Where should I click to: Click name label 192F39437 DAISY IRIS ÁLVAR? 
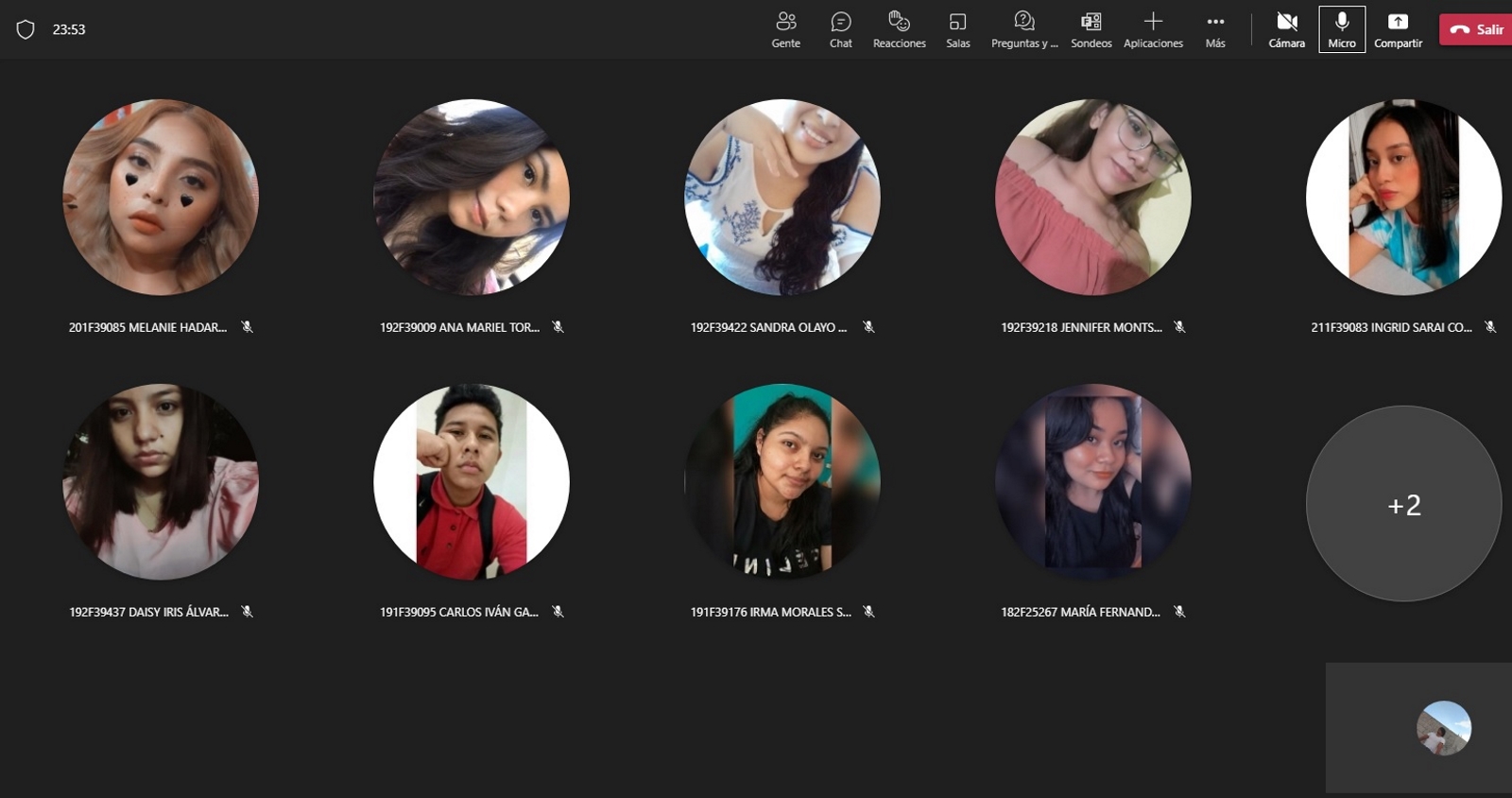148,613
